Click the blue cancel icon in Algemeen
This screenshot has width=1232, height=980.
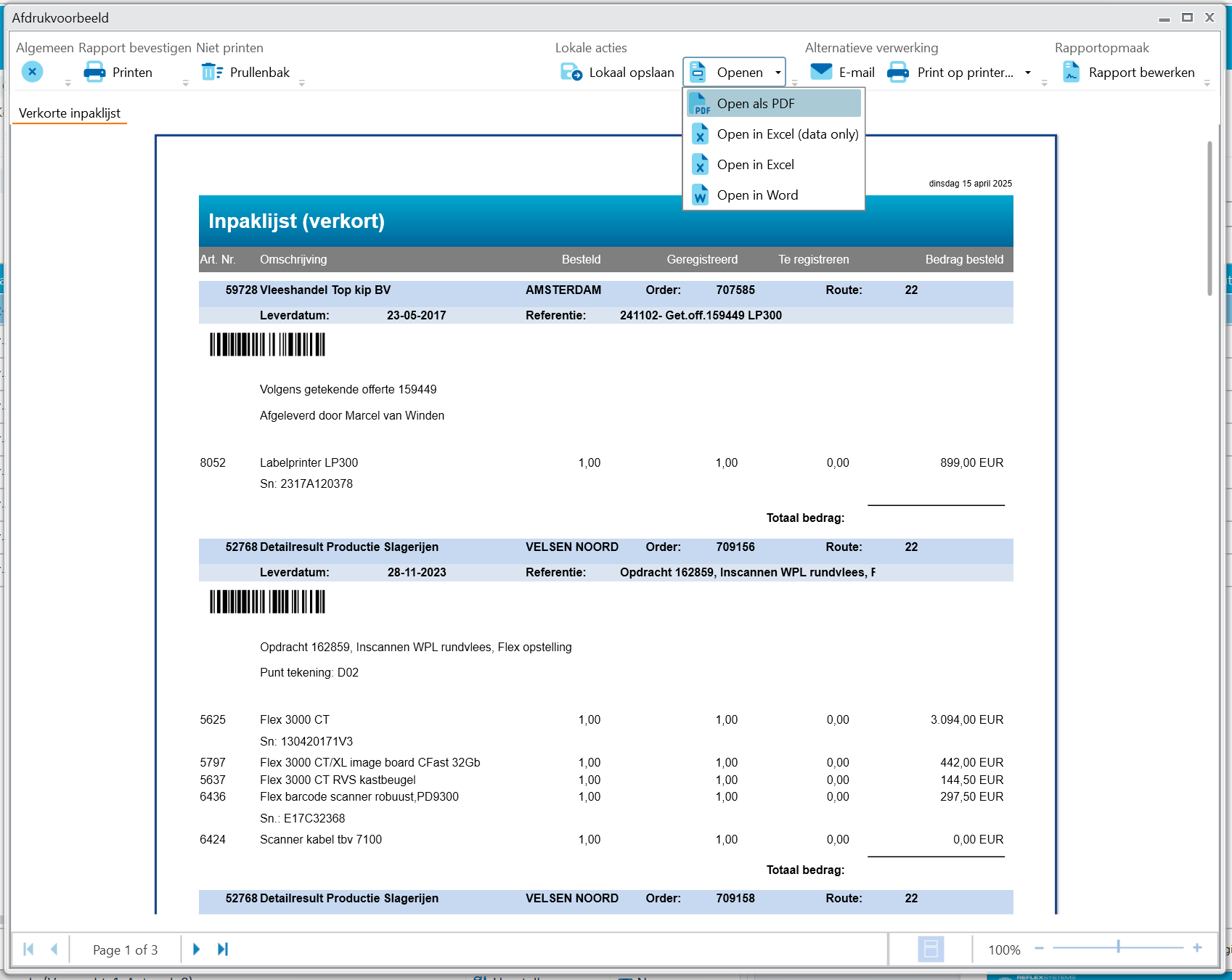31,71
